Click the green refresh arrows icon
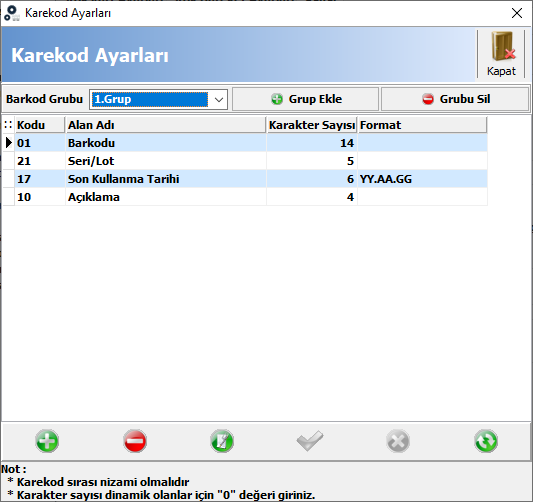 [x=486, y=441]
